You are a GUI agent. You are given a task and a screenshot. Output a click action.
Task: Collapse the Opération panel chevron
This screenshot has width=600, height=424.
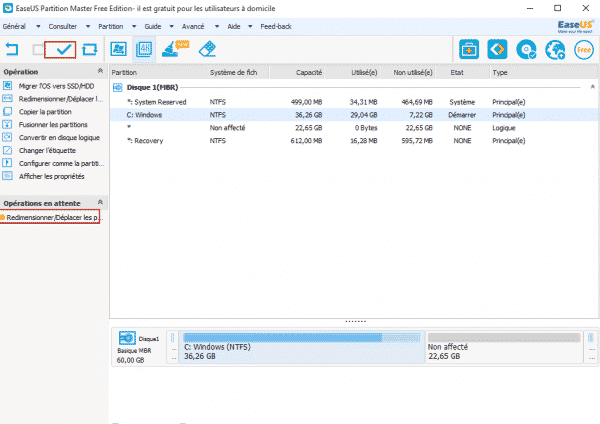100,71
